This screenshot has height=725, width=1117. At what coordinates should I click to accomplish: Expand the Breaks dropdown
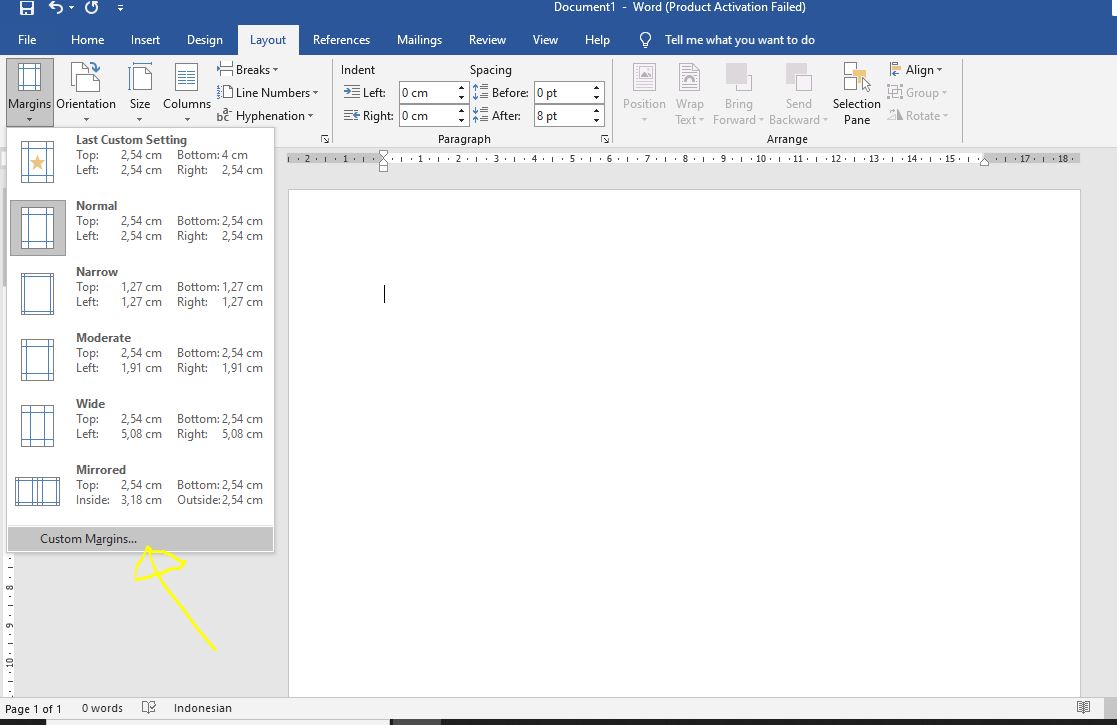248,70
